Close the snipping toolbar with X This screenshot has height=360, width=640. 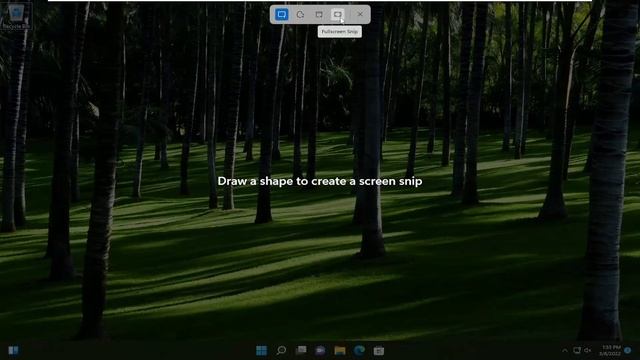(x=360, y=14)
